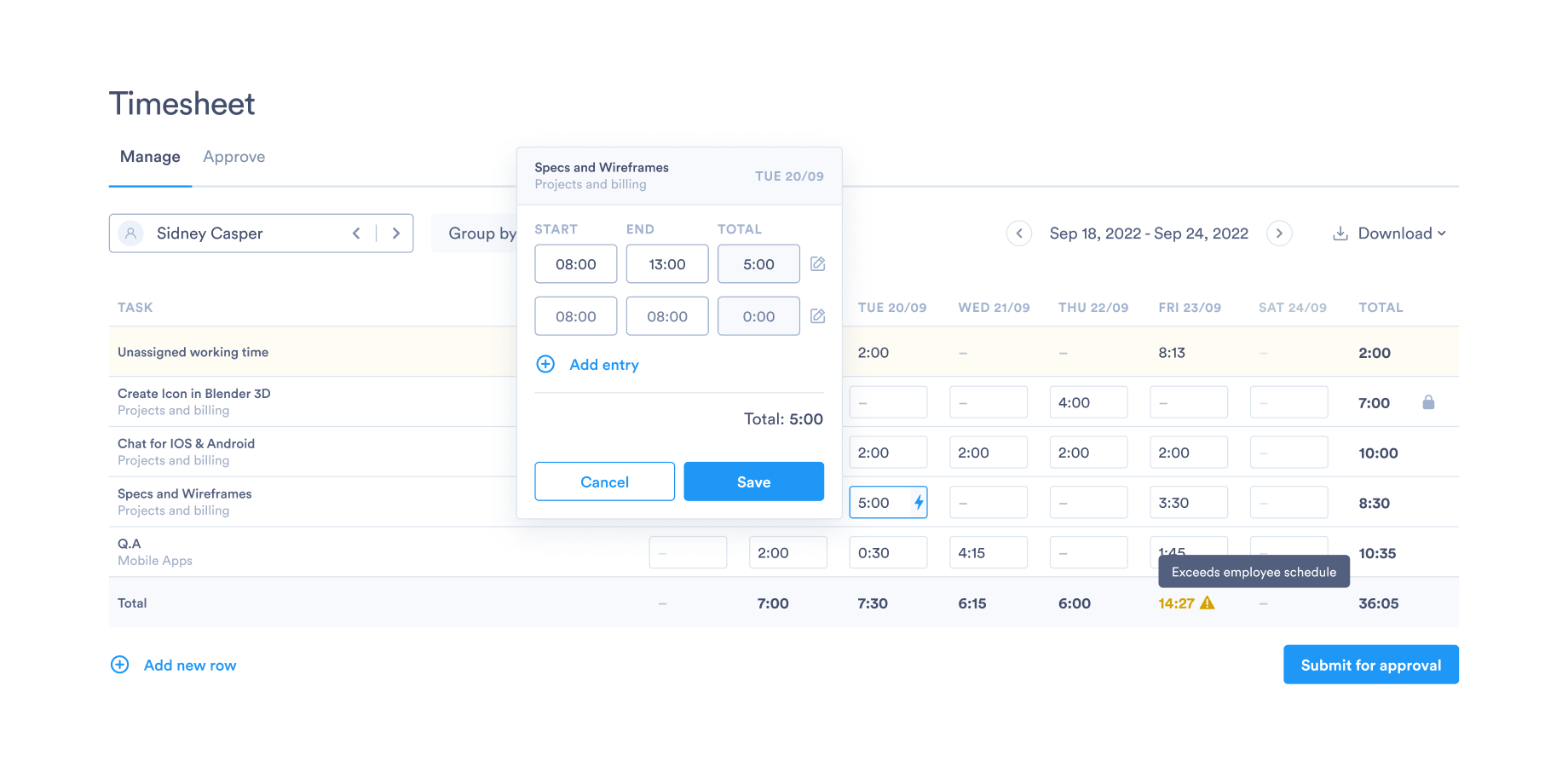Advance to the next week with the right chevron
This screenshot has height=767, width=1568.
[1279, 233]
